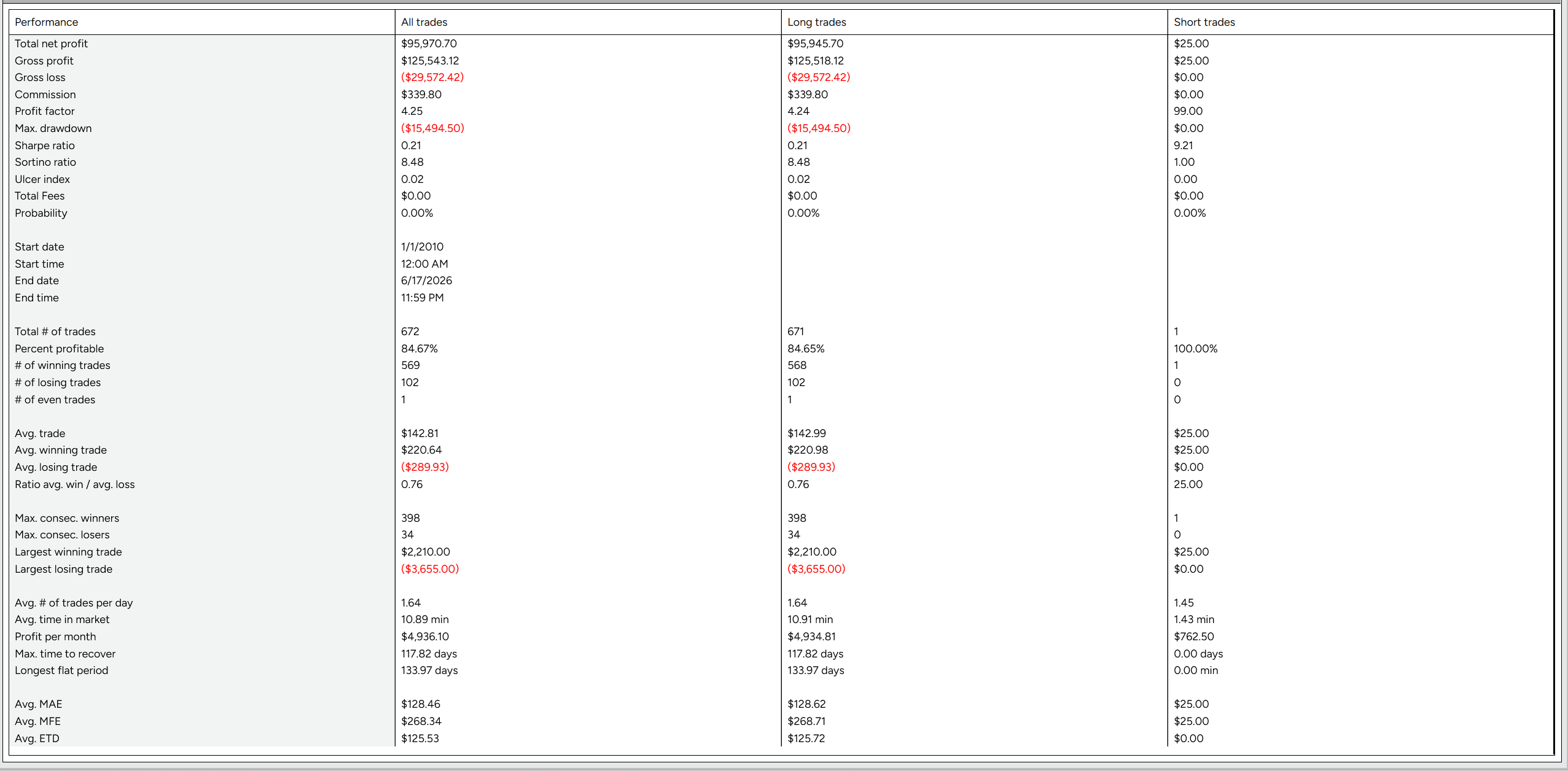This screenshot has width=1568, height=771.
Task: Click the Total # of trades label
Action: point(55,331)
